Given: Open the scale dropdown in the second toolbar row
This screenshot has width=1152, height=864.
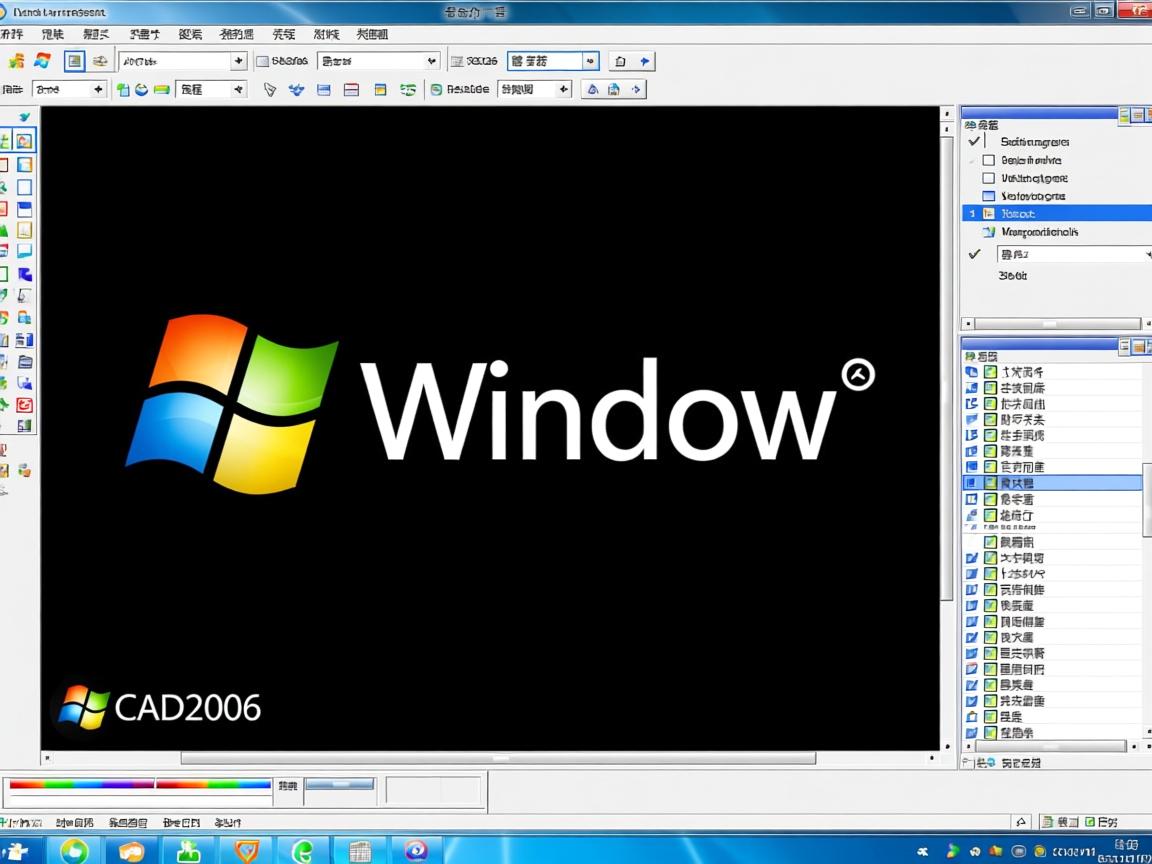Looking at the screenshot, I should [x=96, y=89].
